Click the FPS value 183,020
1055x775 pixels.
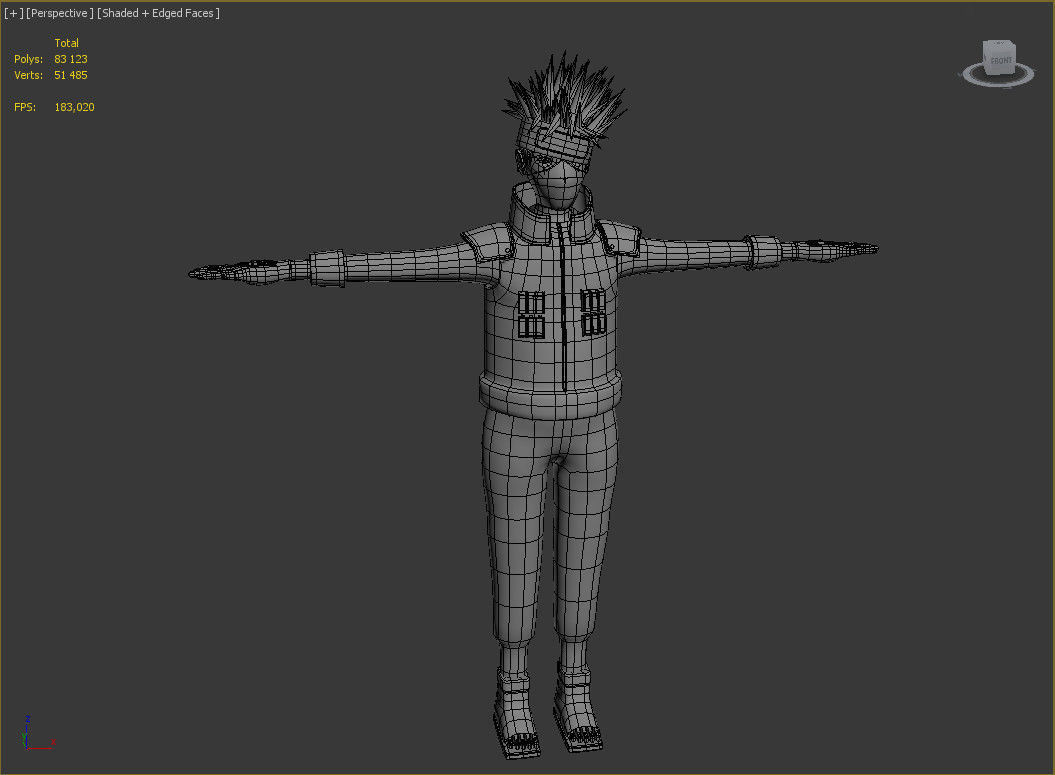(x=74, y=107)
